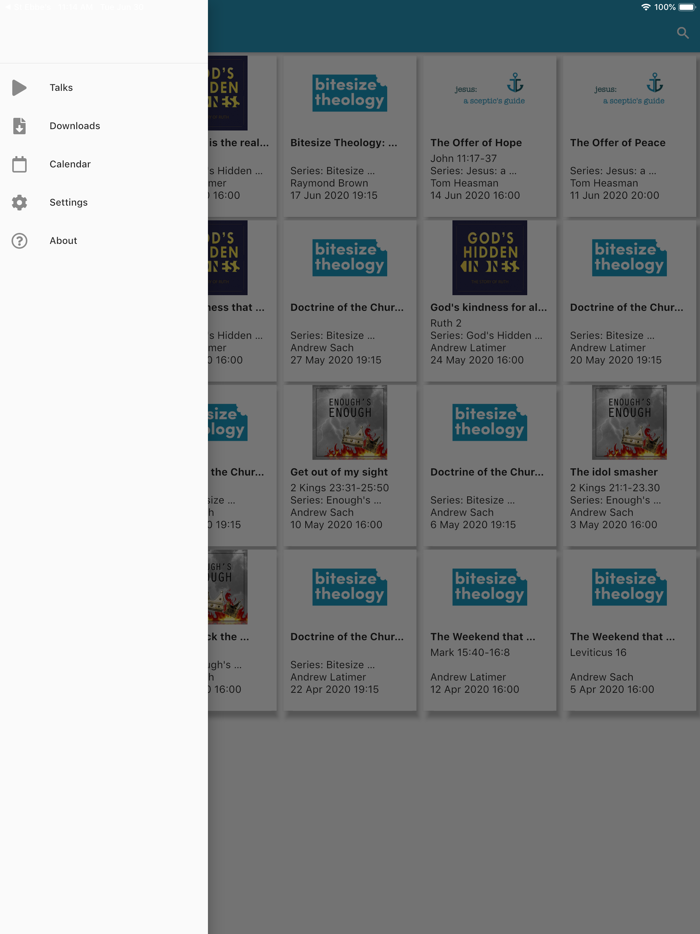
Task: Open Bitesize thumbnail dated 5 Apr 2020
Action: click(629, 587)
